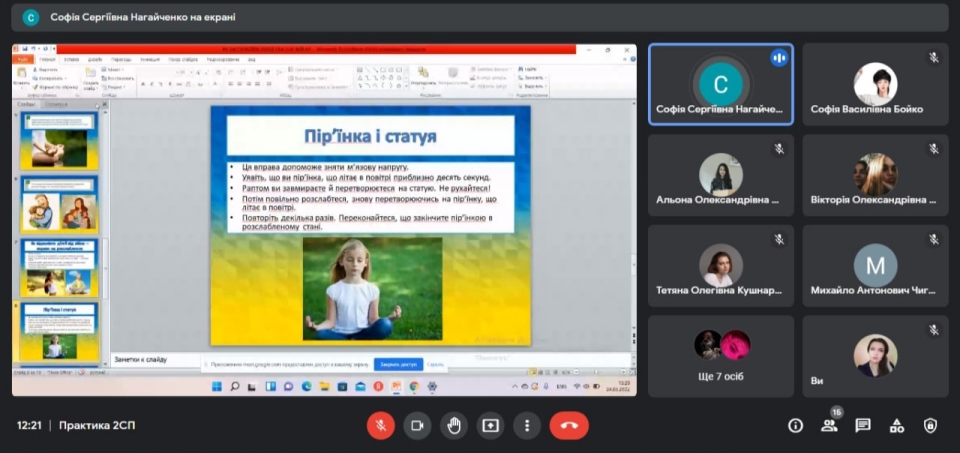Viewport: 960px width, 453px height.
Task: Switch to the "Структура" tab in slide panel
Action: 57,103
